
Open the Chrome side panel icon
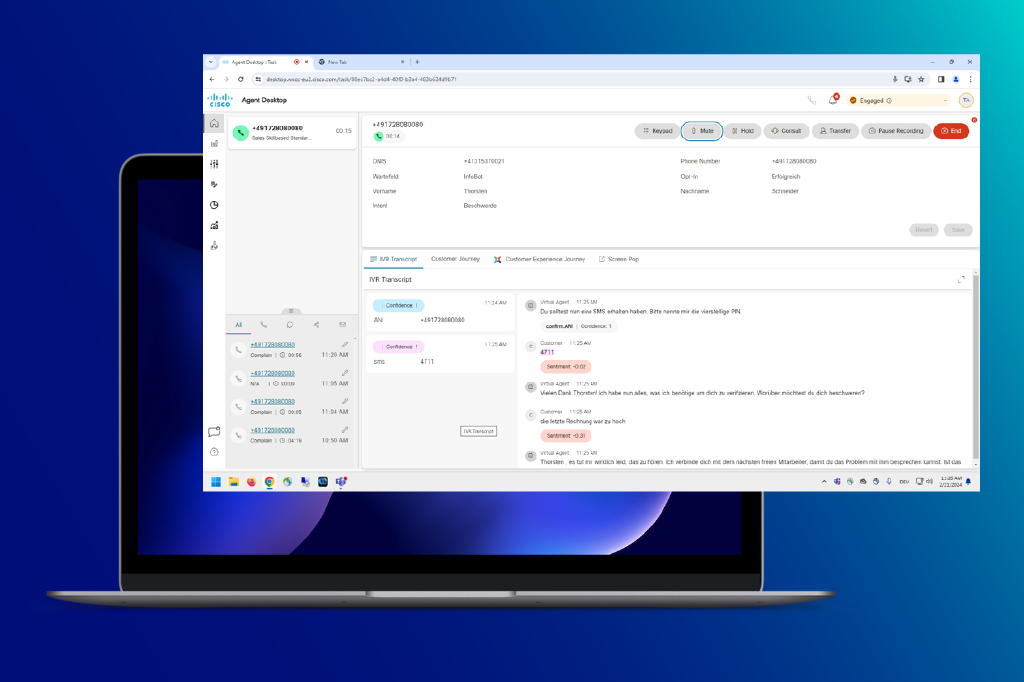941,79
